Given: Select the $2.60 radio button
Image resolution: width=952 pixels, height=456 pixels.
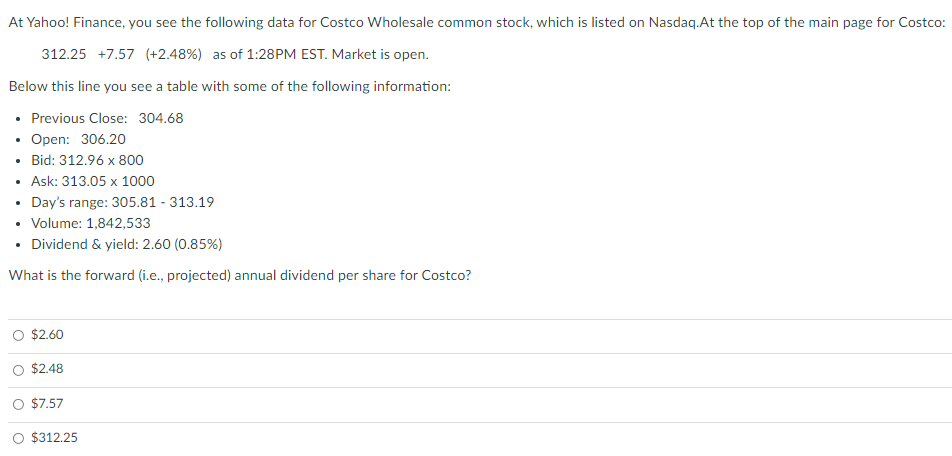Looking at the screenshot, I should click(19, 335).
